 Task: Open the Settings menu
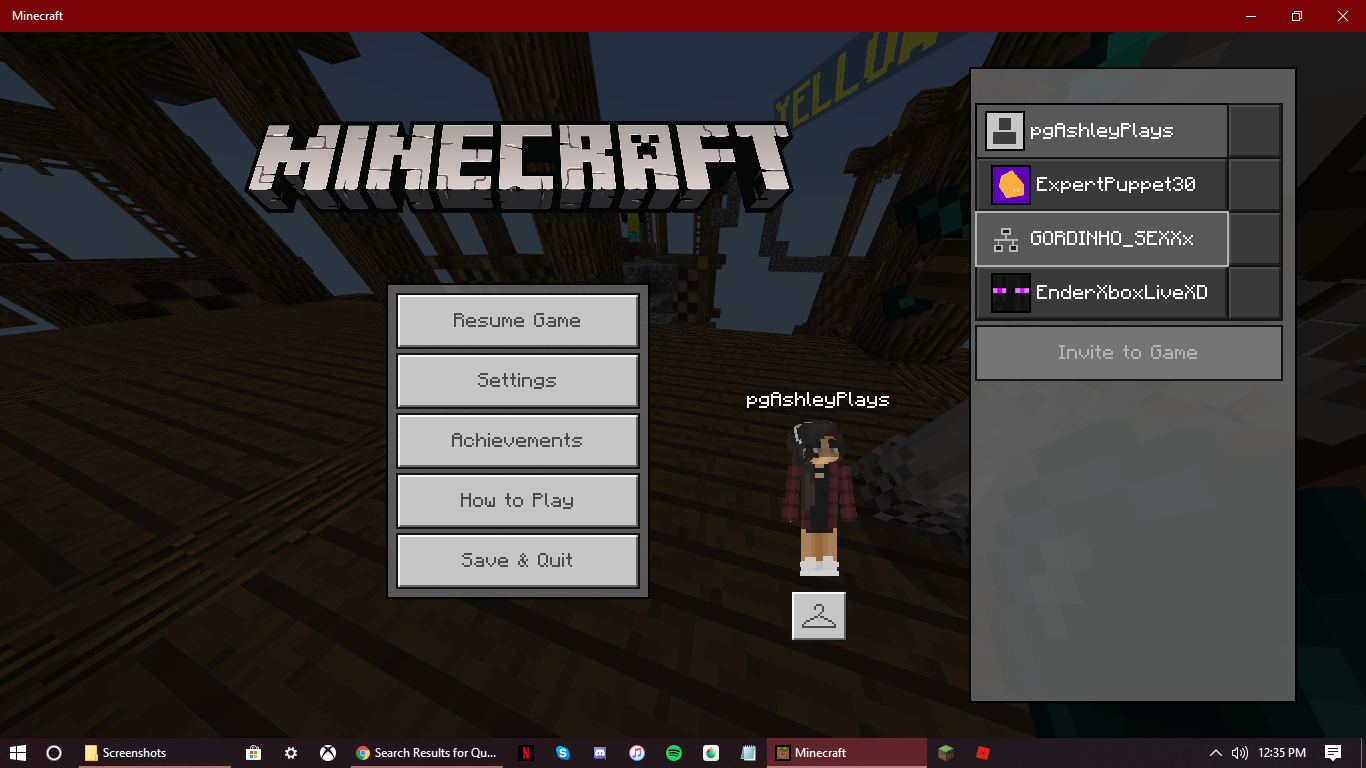[x=518, y=381]
